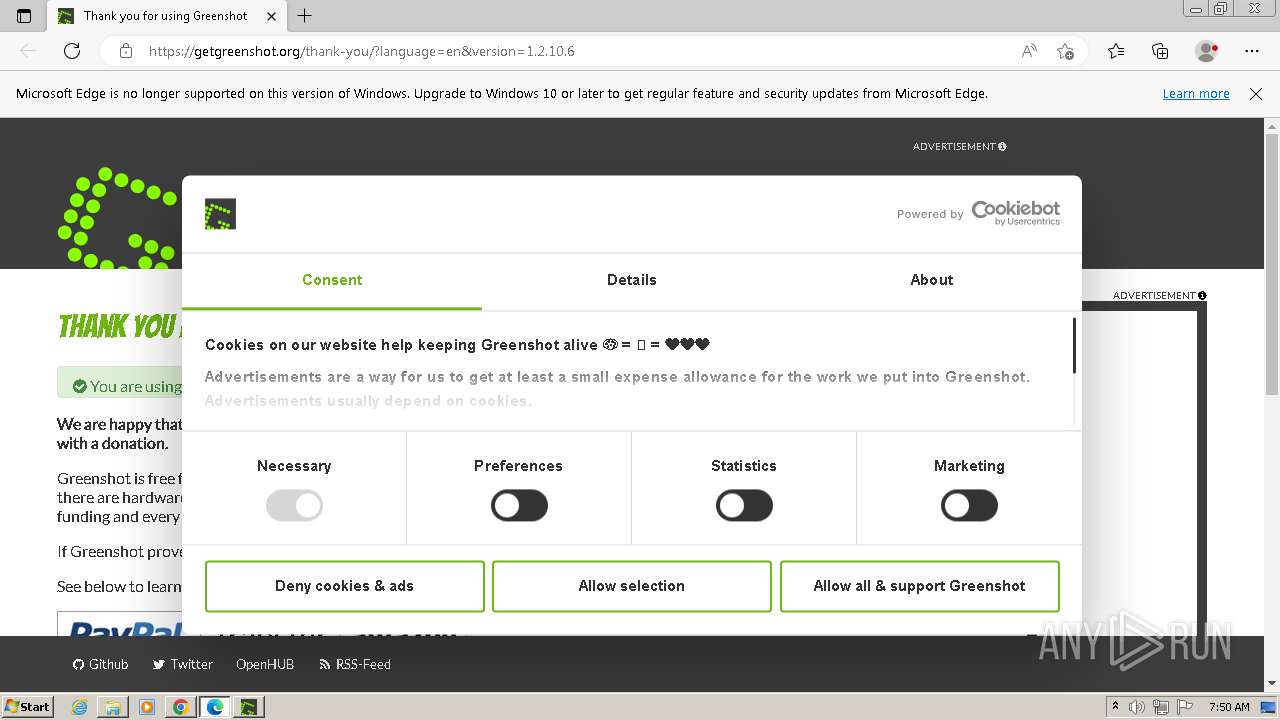The width and height of the screenshot is (1280, 720).
Task: Dismiss the Edge unsupported notice bar
Action: [x=1256, y=94]
